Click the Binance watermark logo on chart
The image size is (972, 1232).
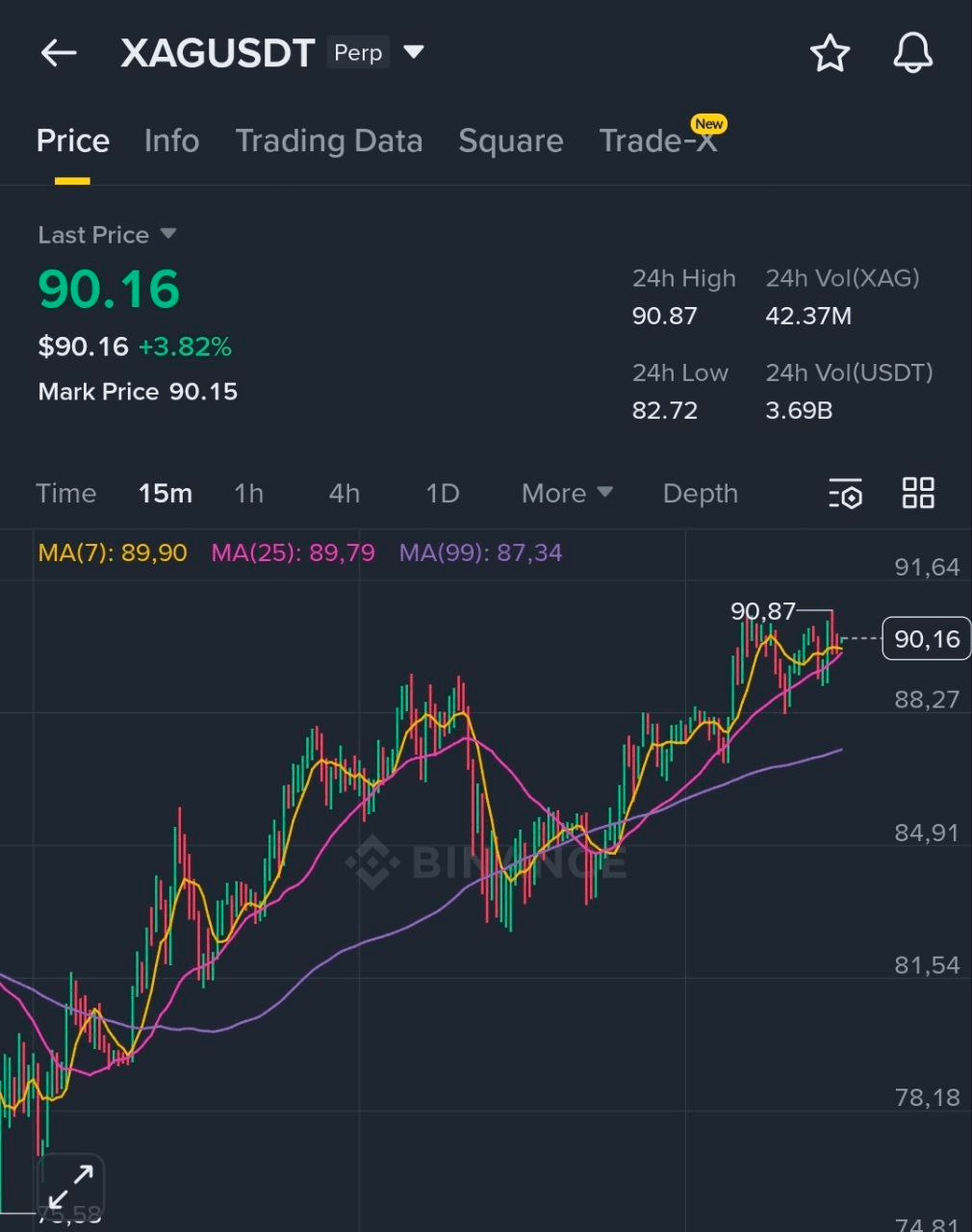(486, 860)
